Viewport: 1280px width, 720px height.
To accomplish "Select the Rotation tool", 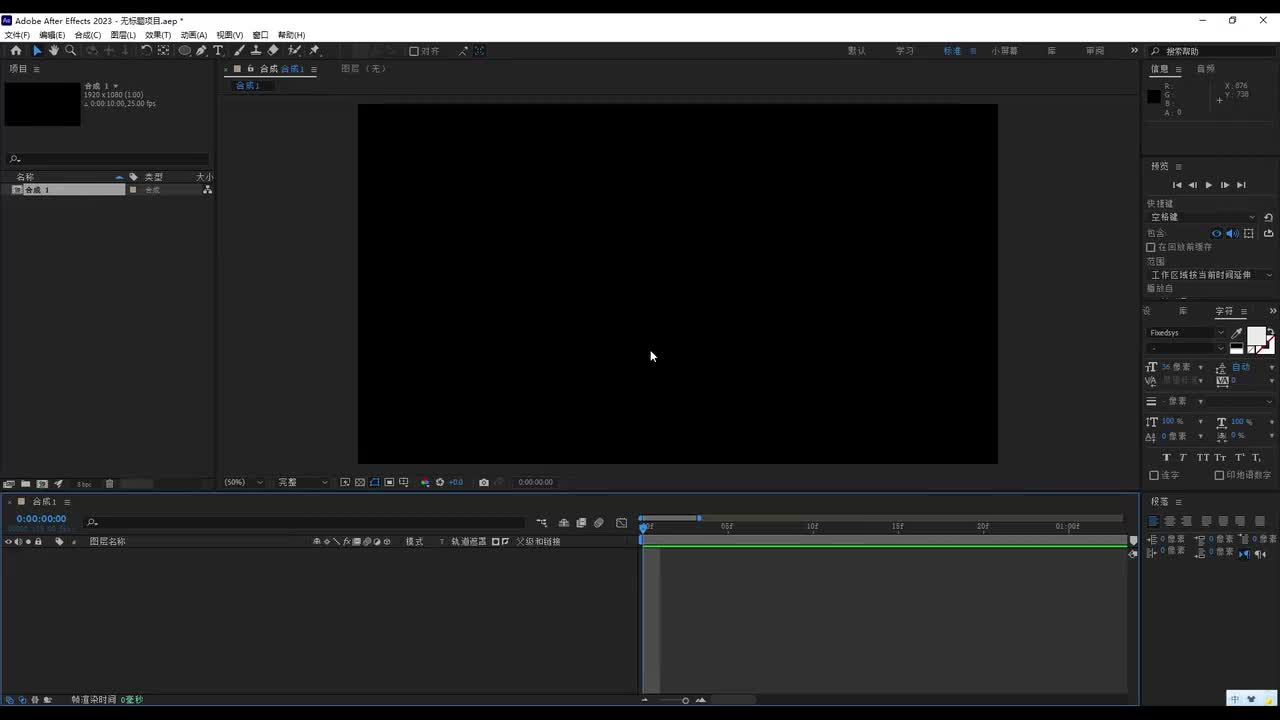I will [146, 50].
